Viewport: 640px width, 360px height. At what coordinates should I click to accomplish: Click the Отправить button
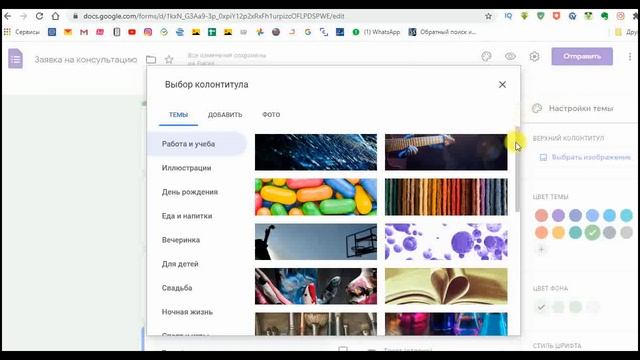[x=582, y=56]
